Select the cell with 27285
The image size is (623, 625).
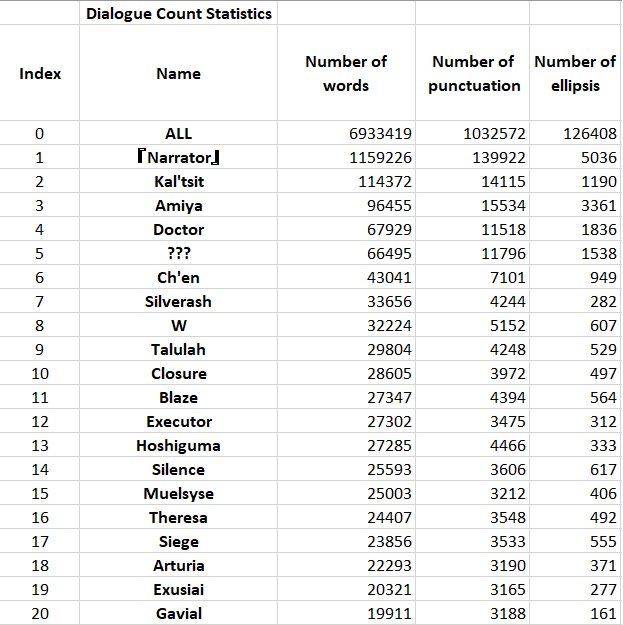[x=346, y=445]
